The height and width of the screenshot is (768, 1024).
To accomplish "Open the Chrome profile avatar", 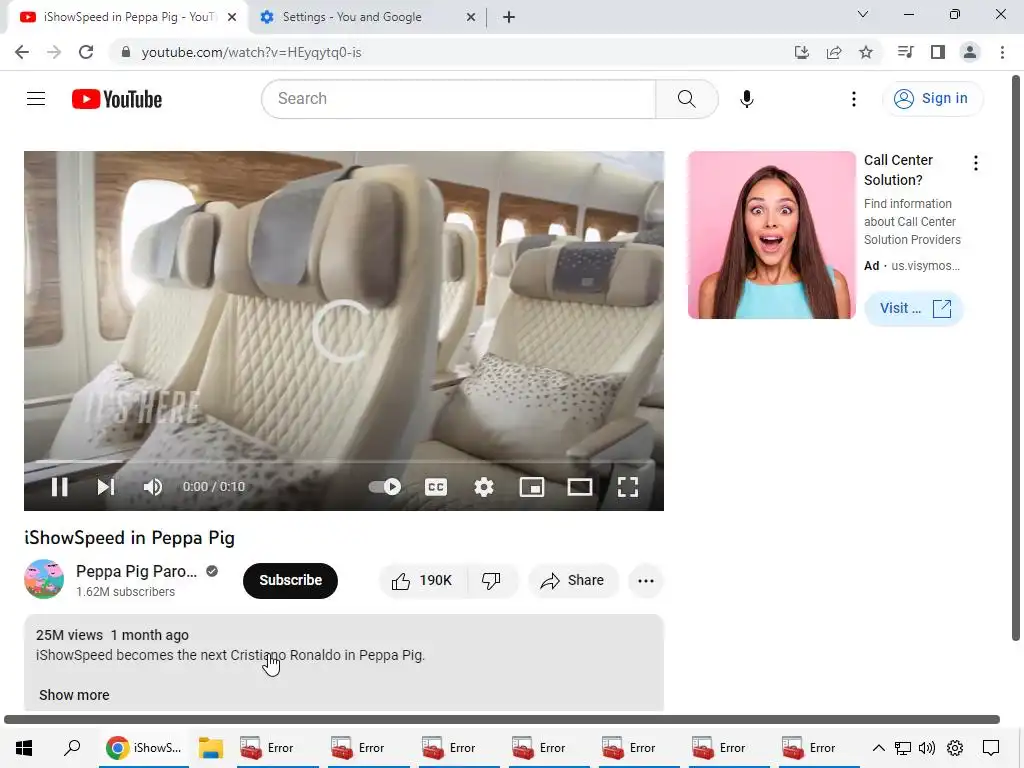I will pyautogui.click(x=970, y=52).
